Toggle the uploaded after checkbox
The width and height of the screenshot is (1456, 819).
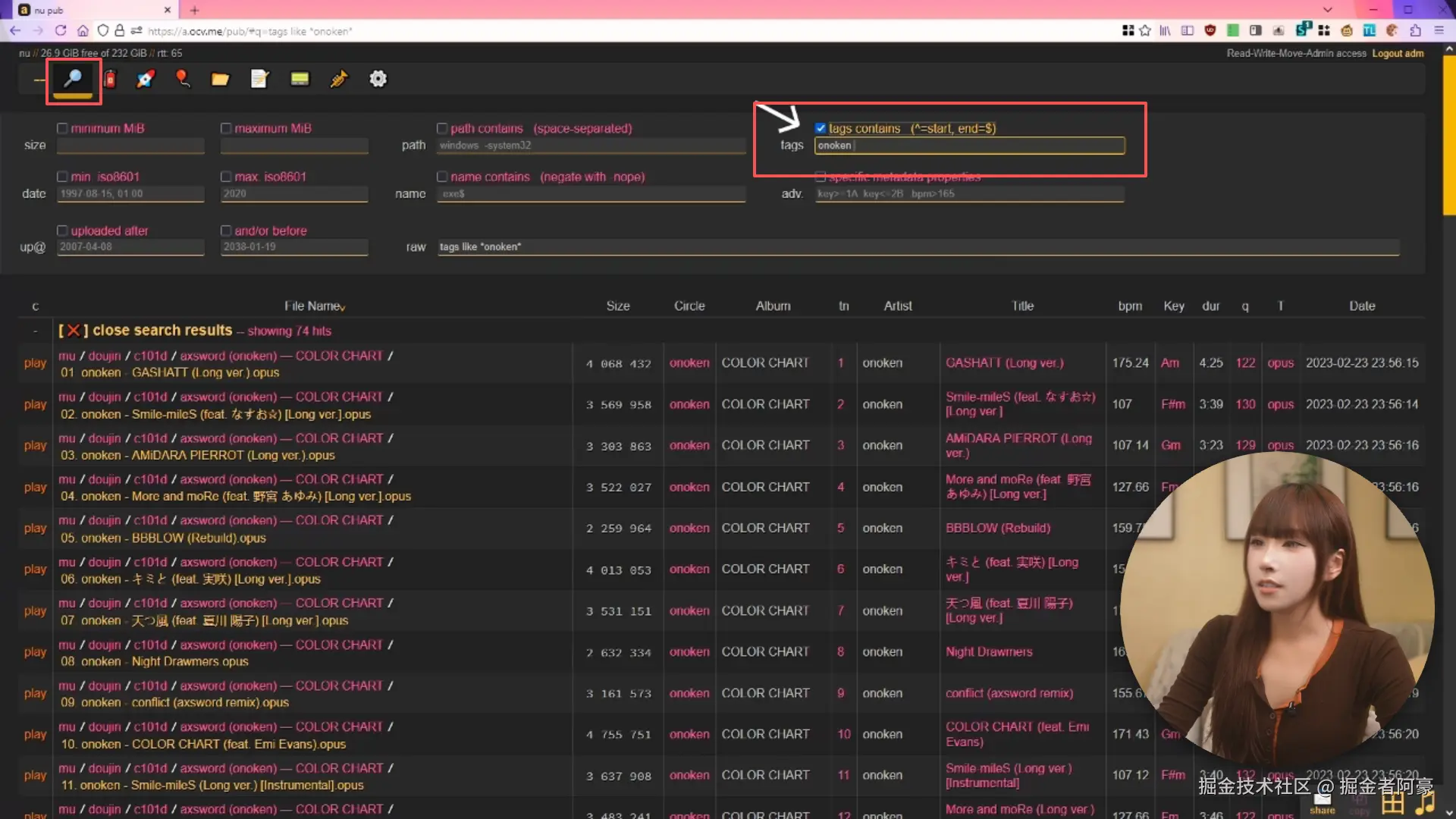point(62,231)
